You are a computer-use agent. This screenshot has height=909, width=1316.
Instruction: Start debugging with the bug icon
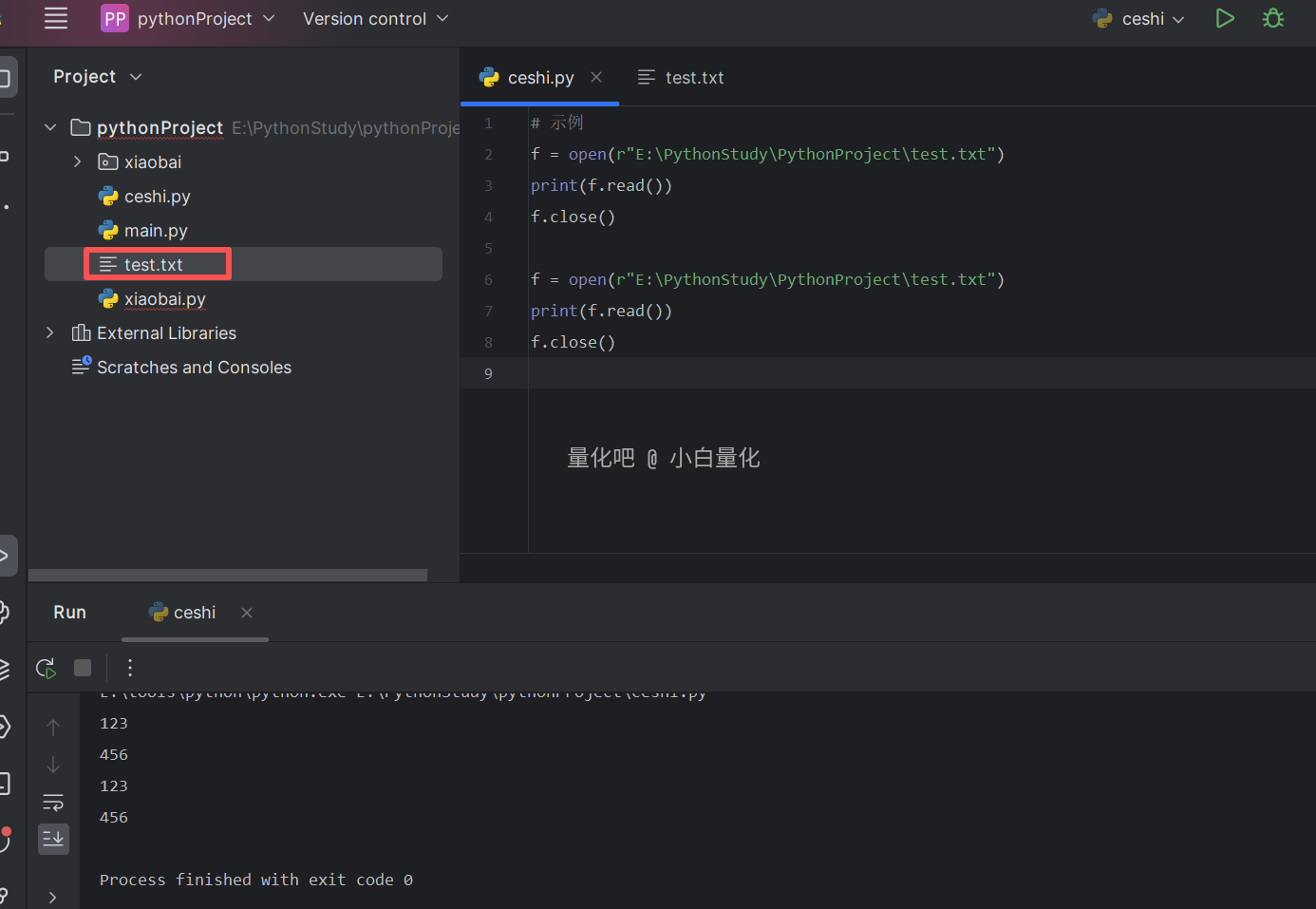[x=1273, y=18]
